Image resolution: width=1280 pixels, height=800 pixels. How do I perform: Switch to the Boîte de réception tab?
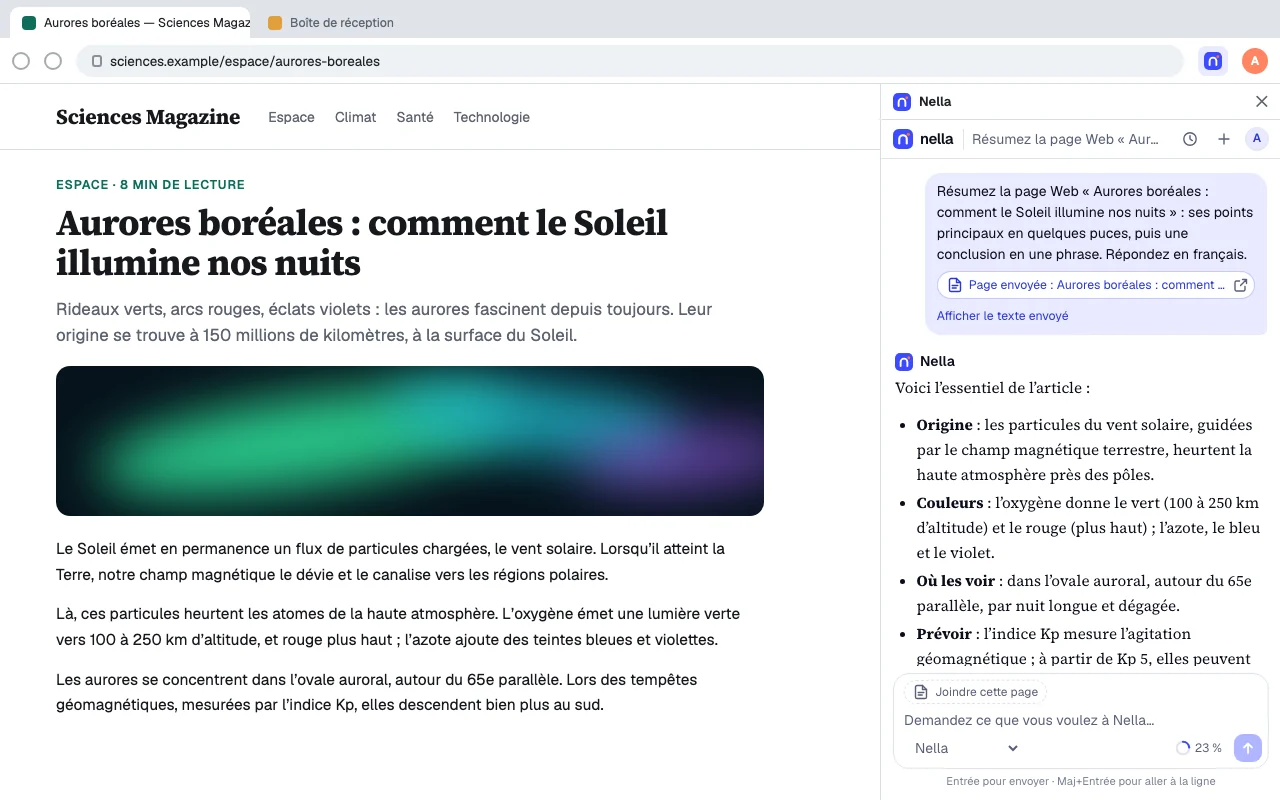pos(331,22)
